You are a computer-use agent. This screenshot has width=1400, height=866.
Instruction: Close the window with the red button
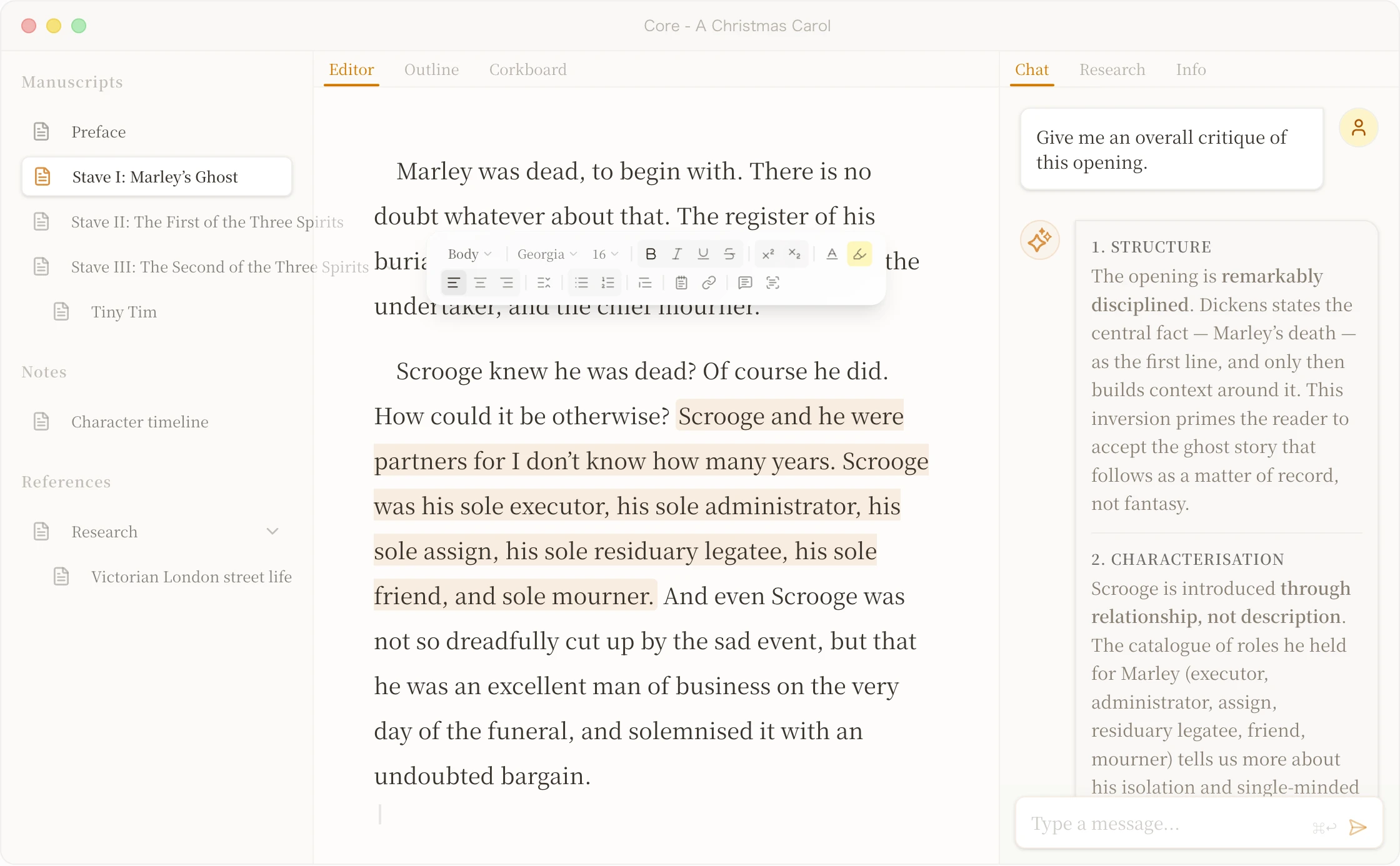click(x=29, y=26)
